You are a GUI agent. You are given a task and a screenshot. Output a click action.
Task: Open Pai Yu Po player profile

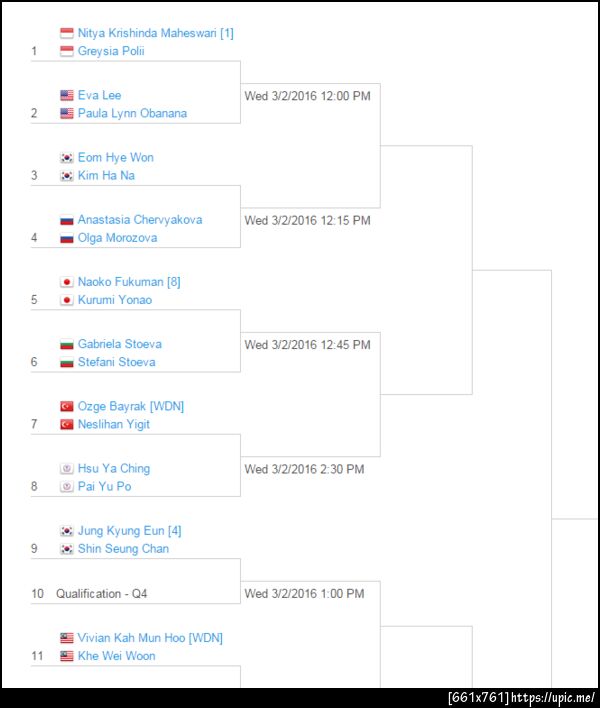[x=104, y=486]
